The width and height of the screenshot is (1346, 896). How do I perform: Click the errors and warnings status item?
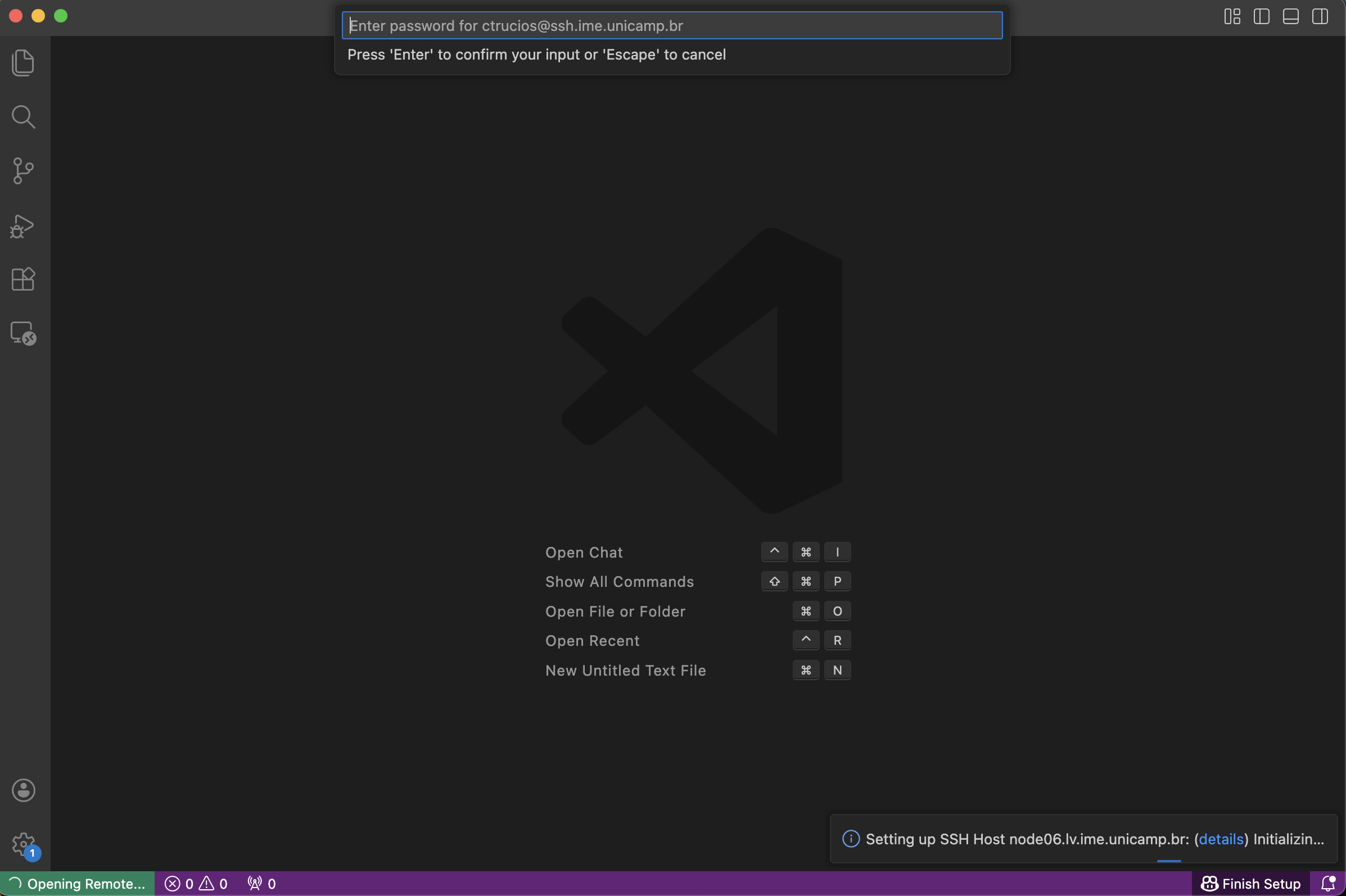196,884
